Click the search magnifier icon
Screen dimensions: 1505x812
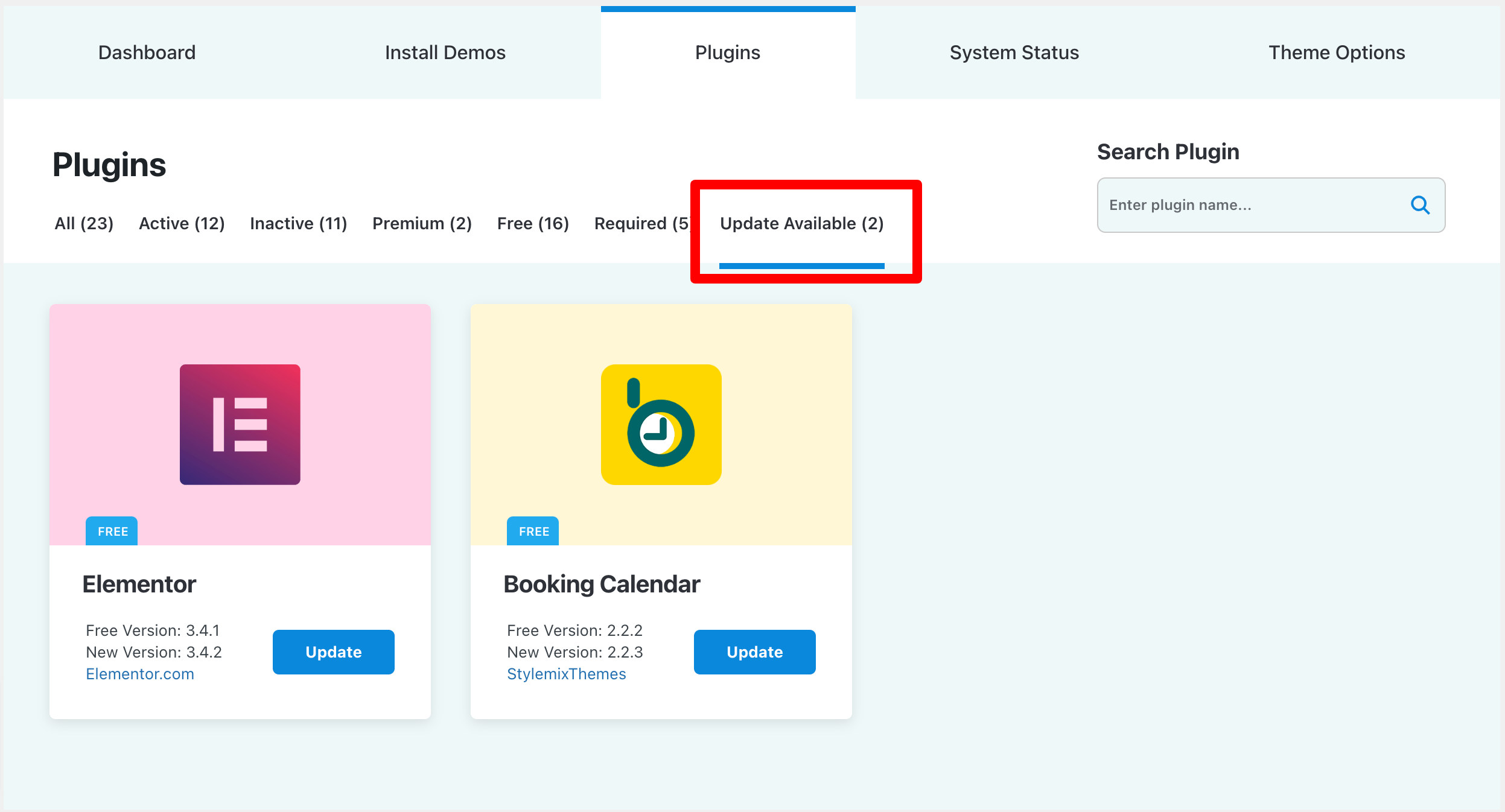point(1420,205)
